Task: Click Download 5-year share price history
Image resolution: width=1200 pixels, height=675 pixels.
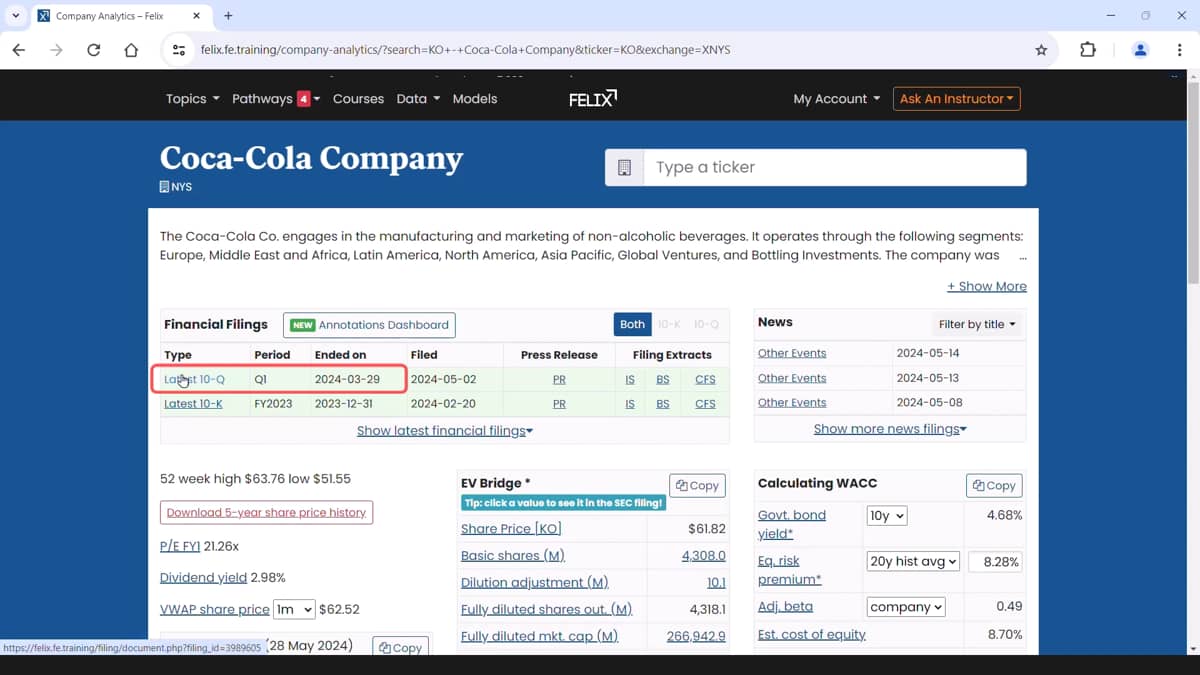Action: tap(266, 513)
